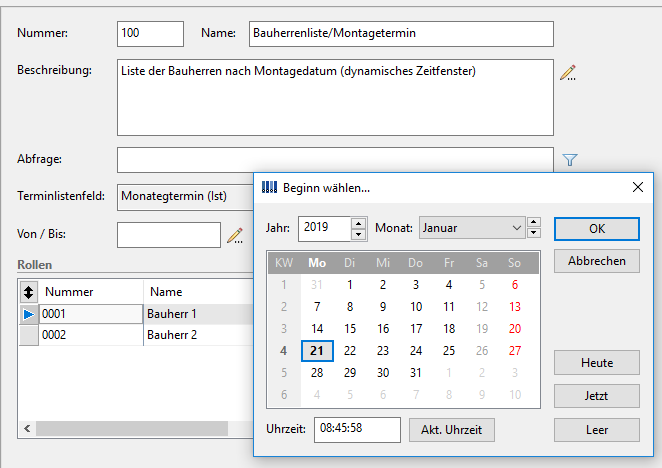Select Bauherr 2 row name
The height and width of the screenshot is (468, 662).
tap(198, 335)
